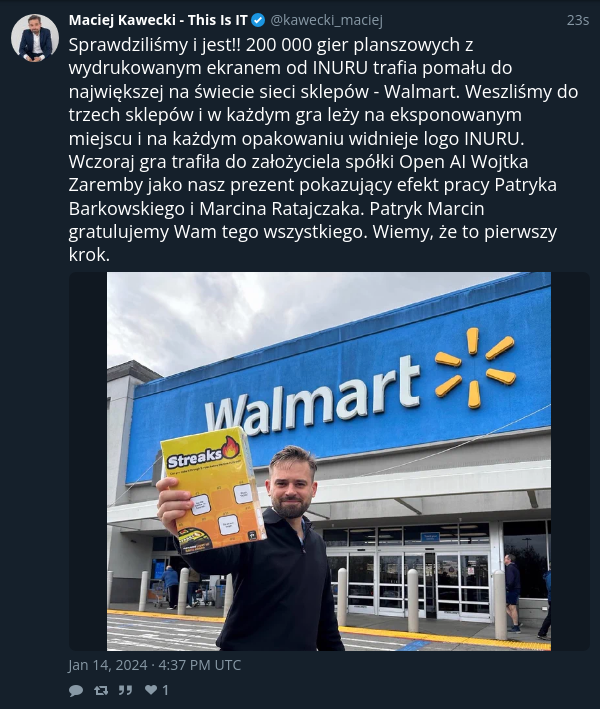Click the Streaks game box in photo

click(213, 488)
